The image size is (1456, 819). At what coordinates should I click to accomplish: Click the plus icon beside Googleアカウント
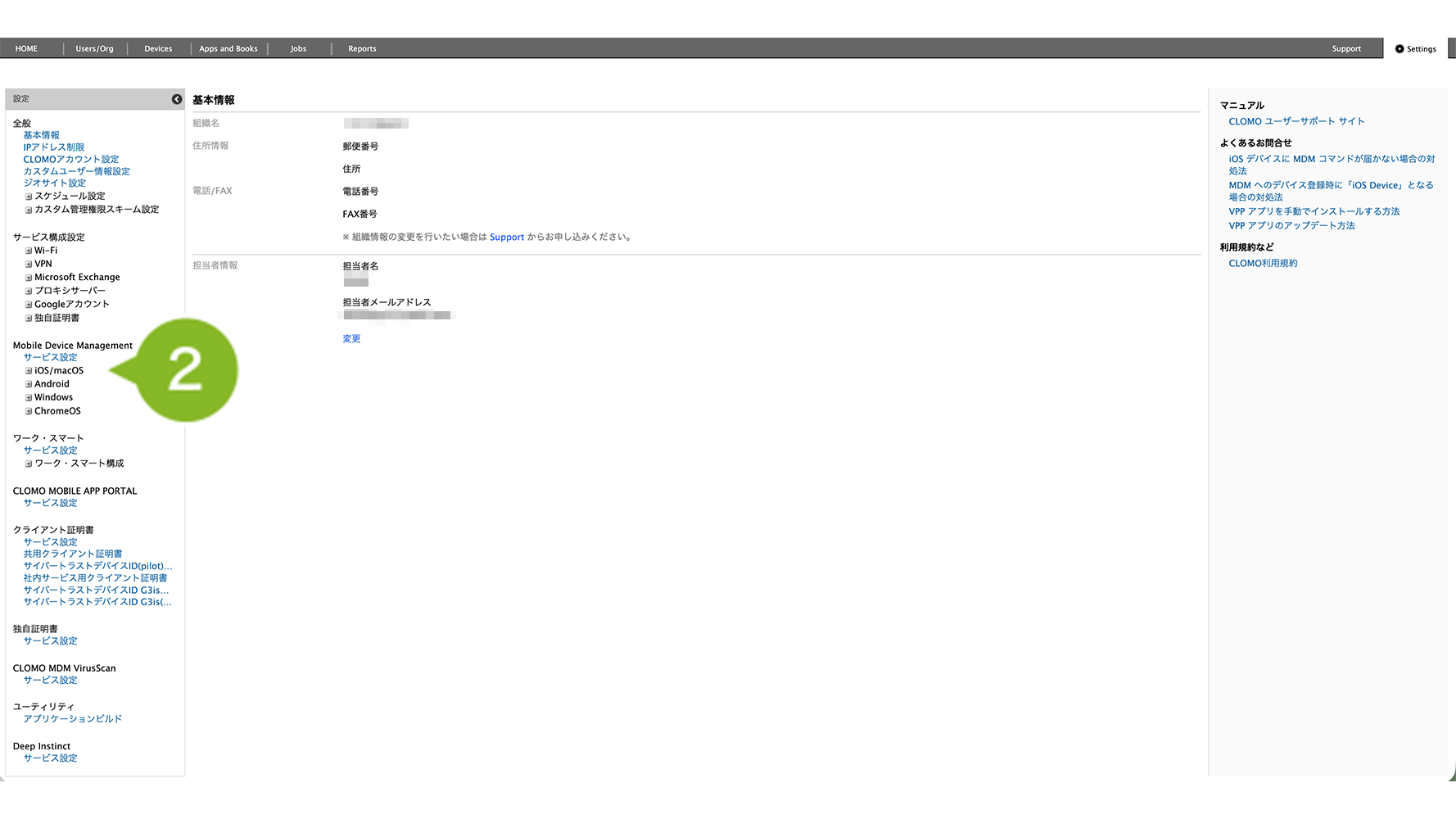pyautogui.click(x=29, y=305)
